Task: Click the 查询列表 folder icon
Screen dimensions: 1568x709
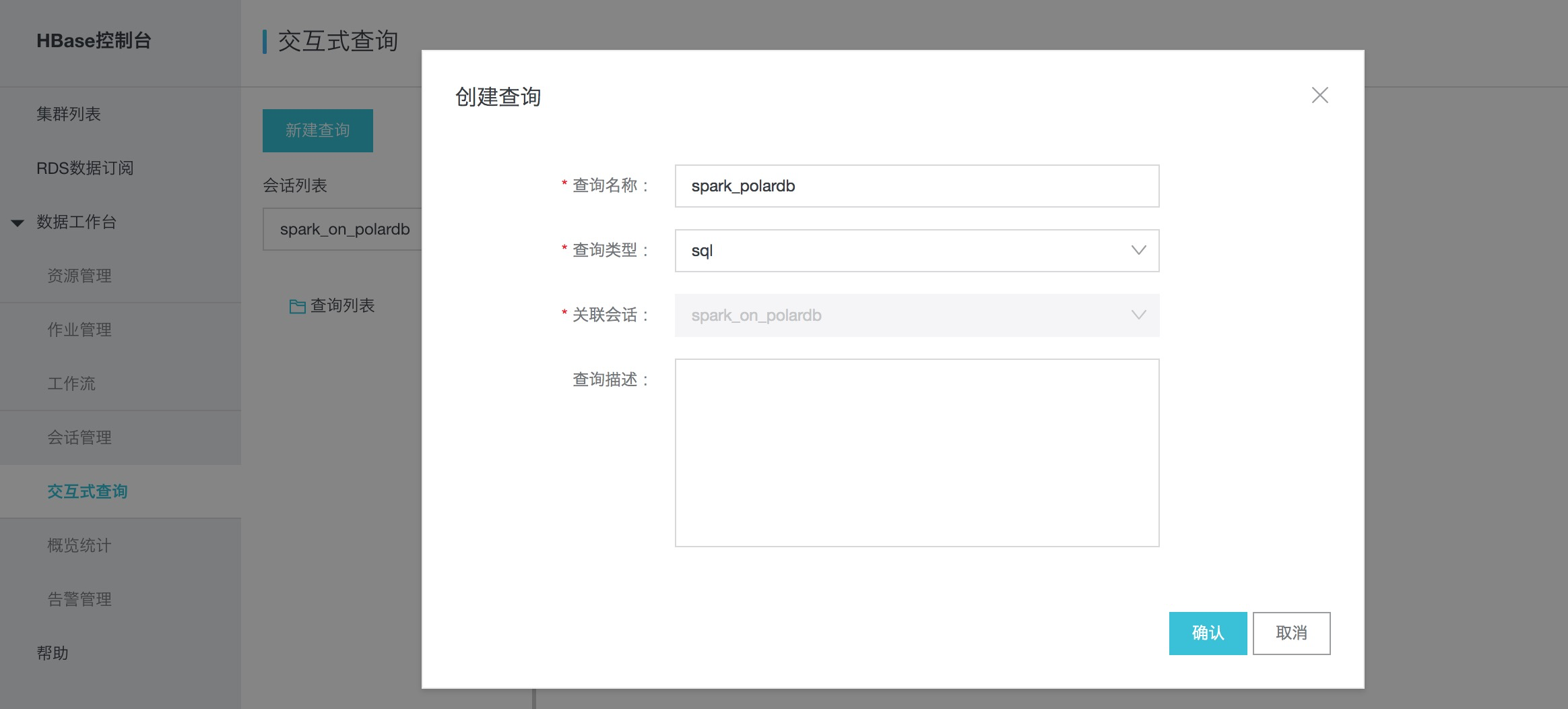Action: point(296,307)
